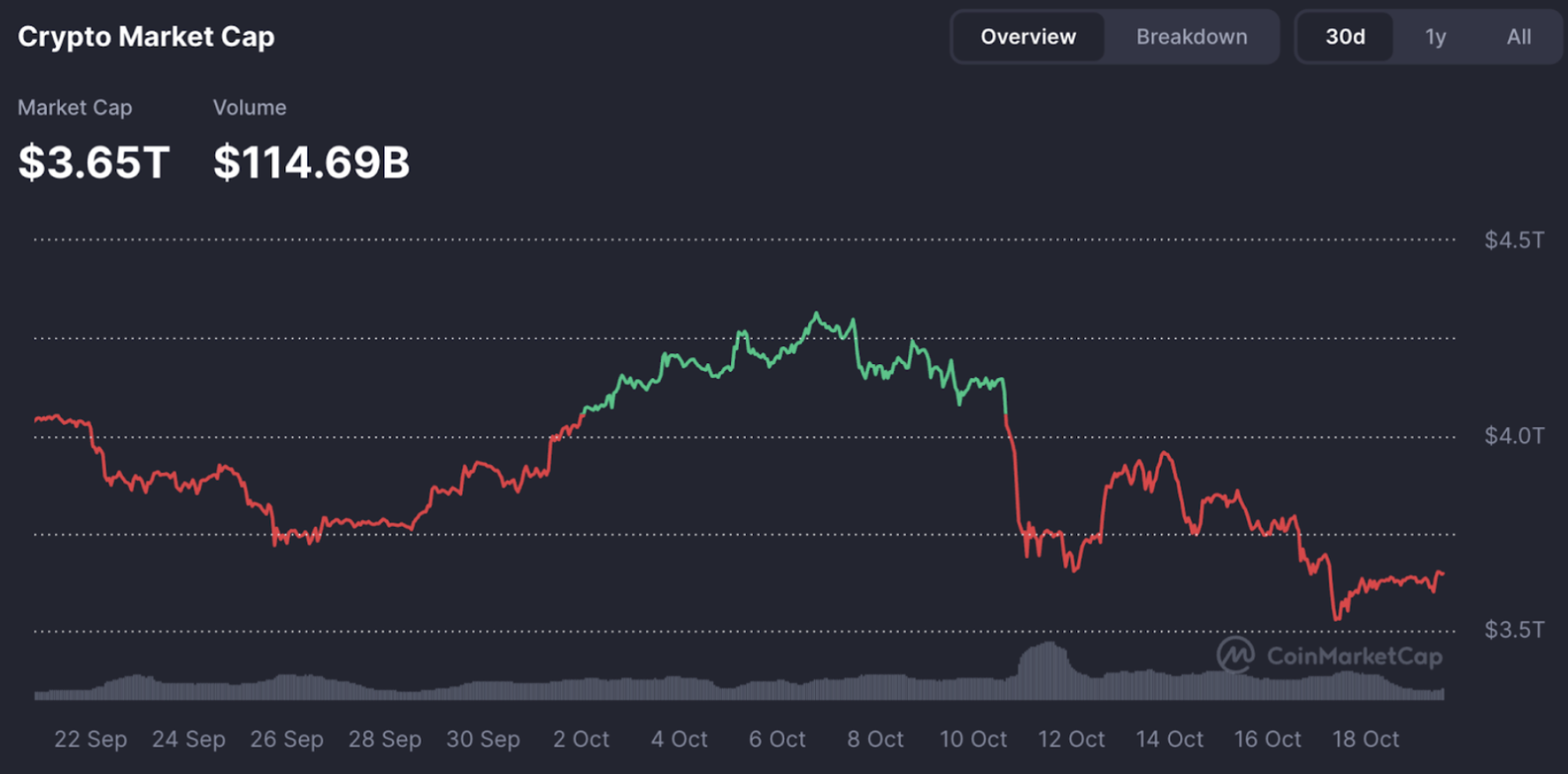Viewport: 1568px width, 774px height.
Task: Select the 30d time range
Action: 1345,37
